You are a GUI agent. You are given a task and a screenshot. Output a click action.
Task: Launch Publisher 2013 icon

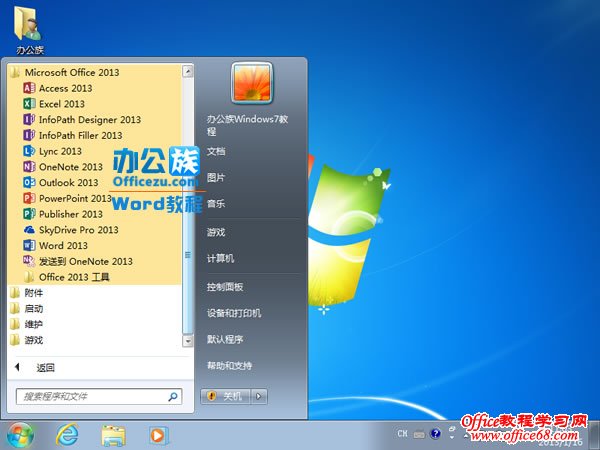(x=29, y=214)
